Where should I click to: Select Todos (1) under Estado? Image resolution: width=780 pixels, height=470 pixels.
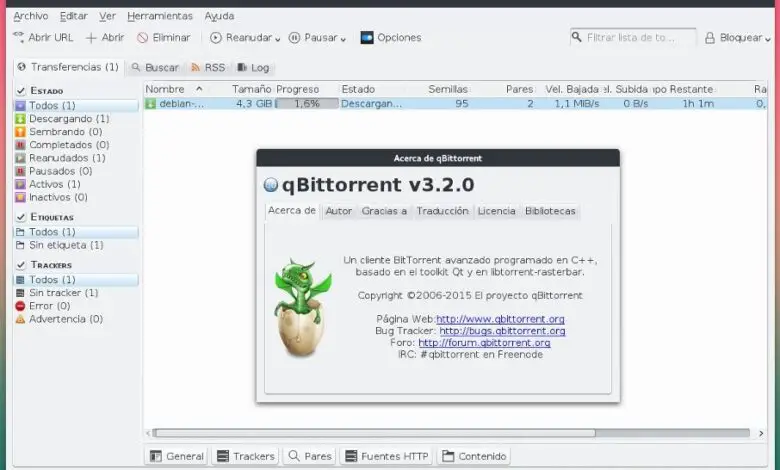[76, 105]
